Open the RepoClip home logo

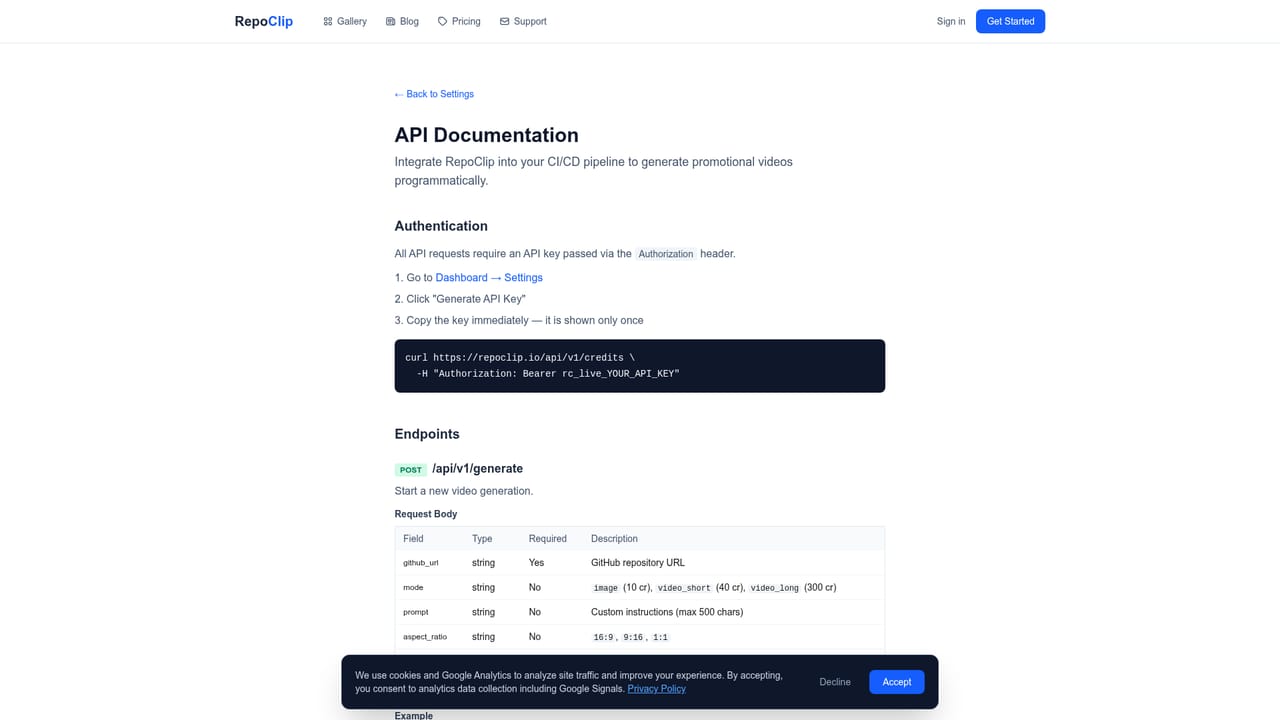264,21
